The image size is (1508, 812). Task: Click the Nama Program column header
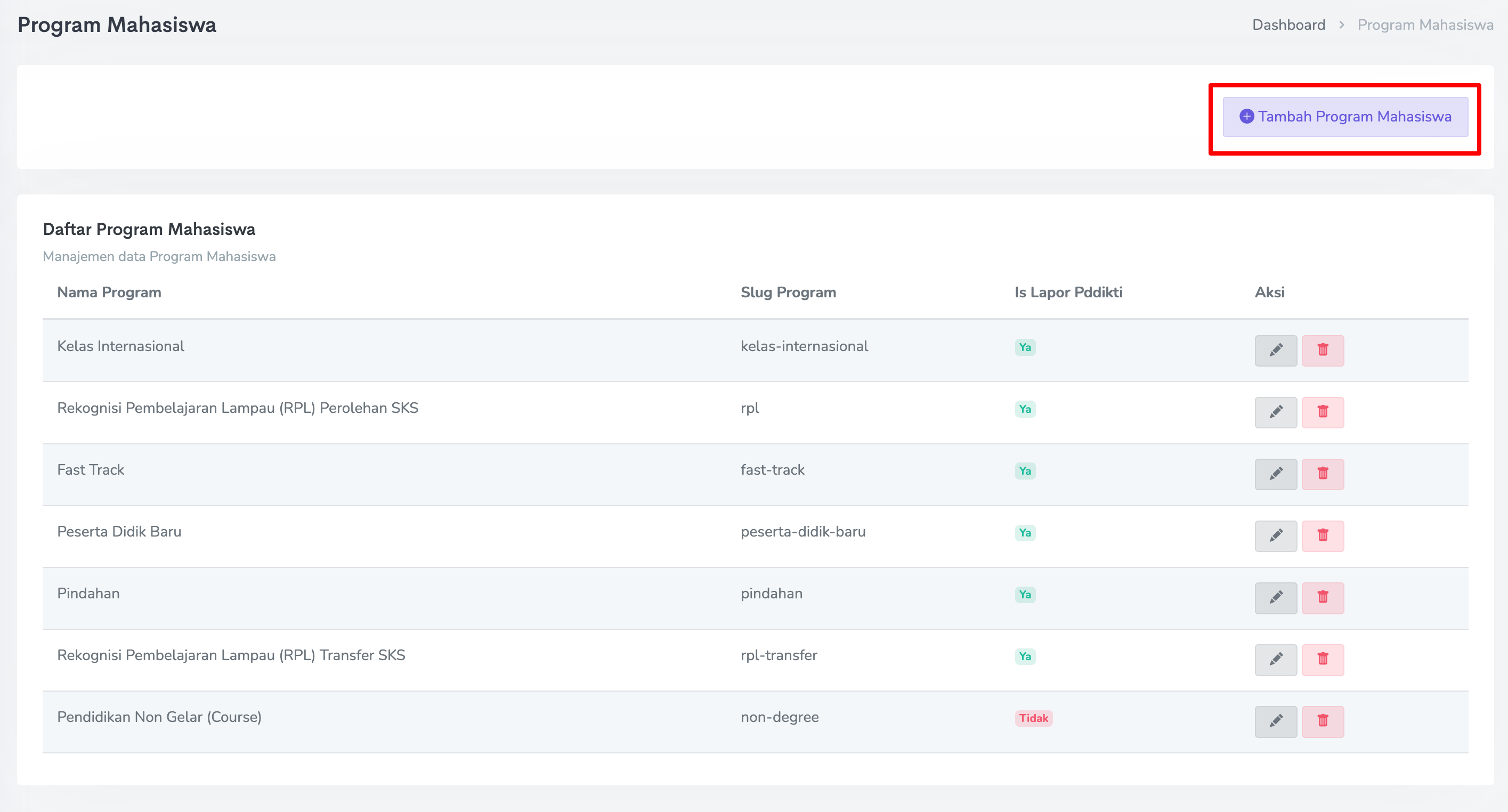[x=109, y=292]
